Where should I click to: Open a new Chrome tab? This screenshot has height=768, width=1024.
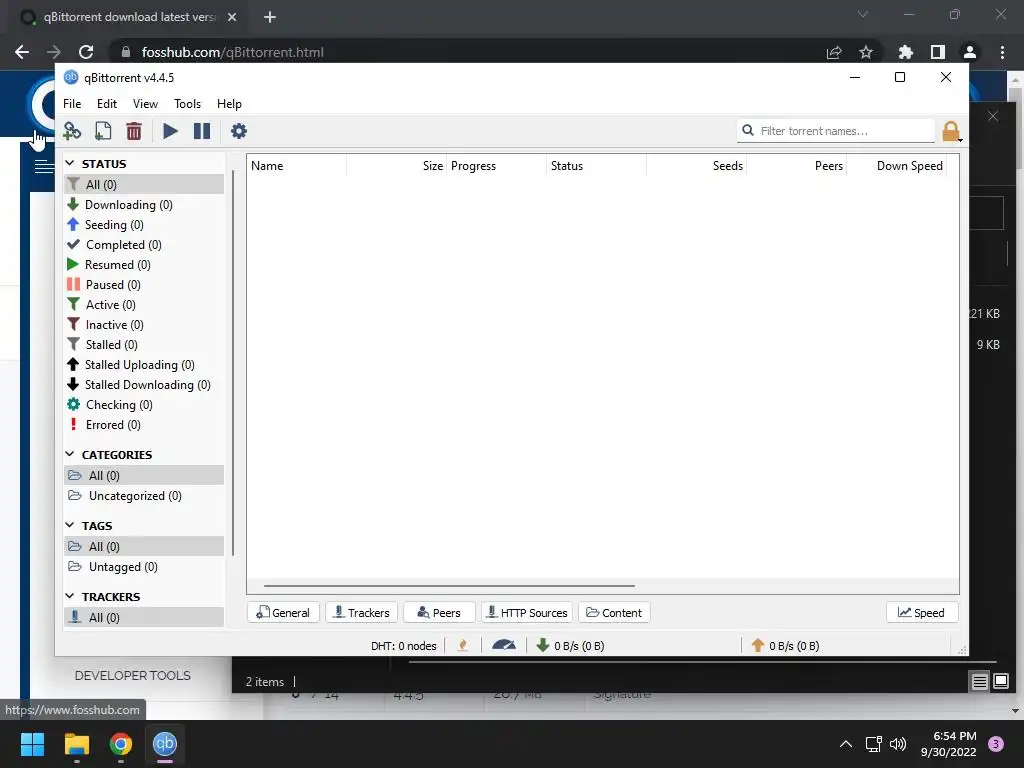(x=270, y=17)
